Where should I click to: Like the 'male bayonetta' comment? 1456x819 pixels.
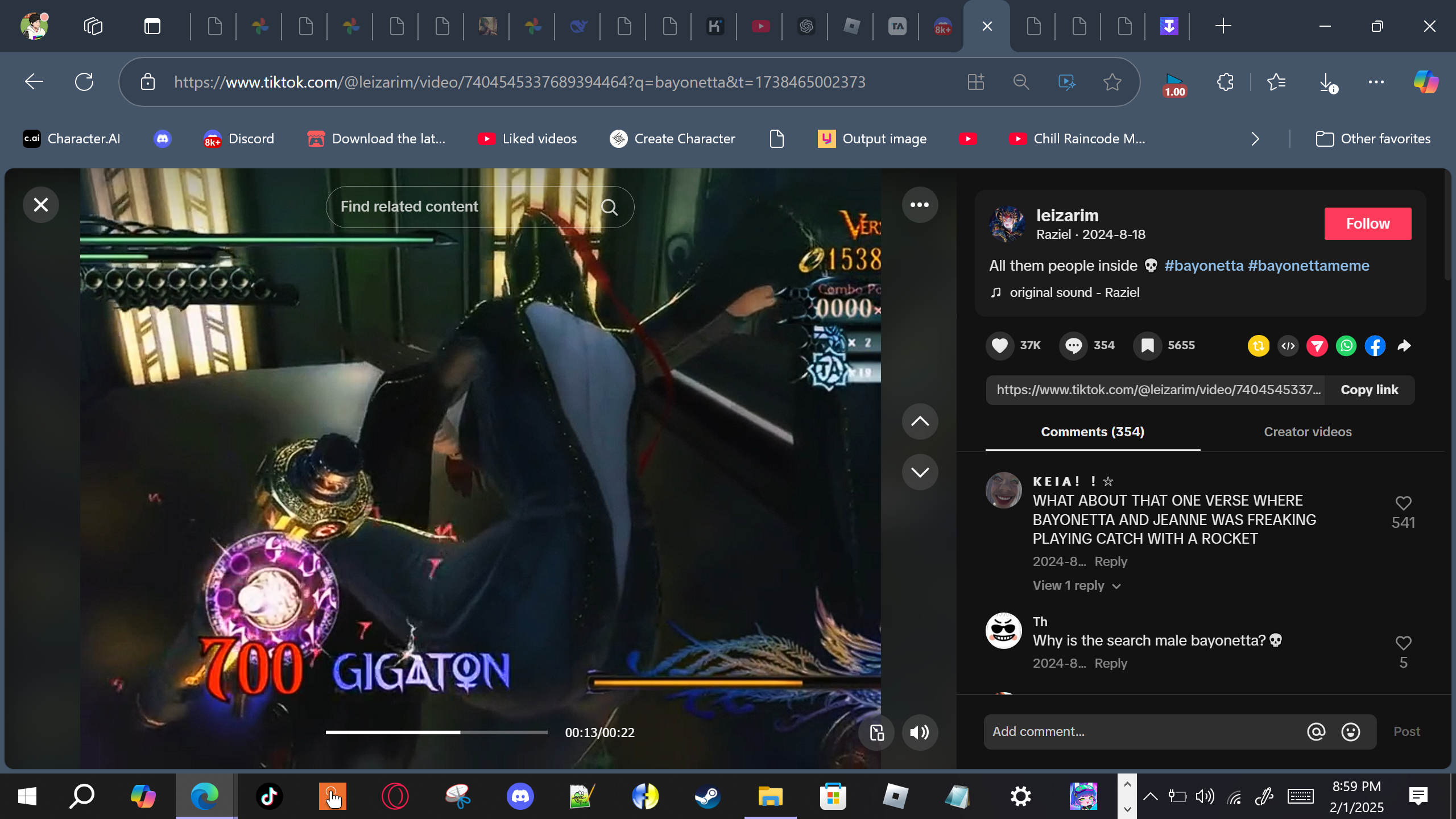pyautogui.click(x=1403, y=643)
